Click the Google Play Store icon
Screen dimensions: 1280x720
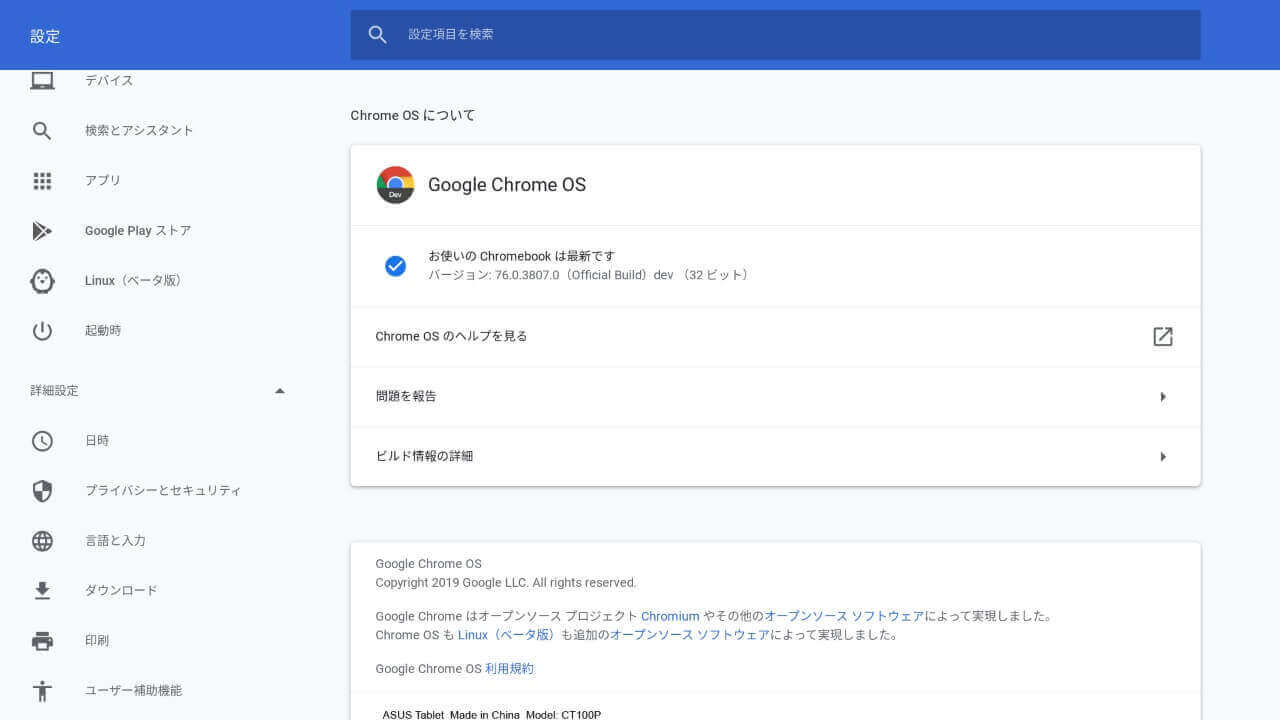point(42,231)
